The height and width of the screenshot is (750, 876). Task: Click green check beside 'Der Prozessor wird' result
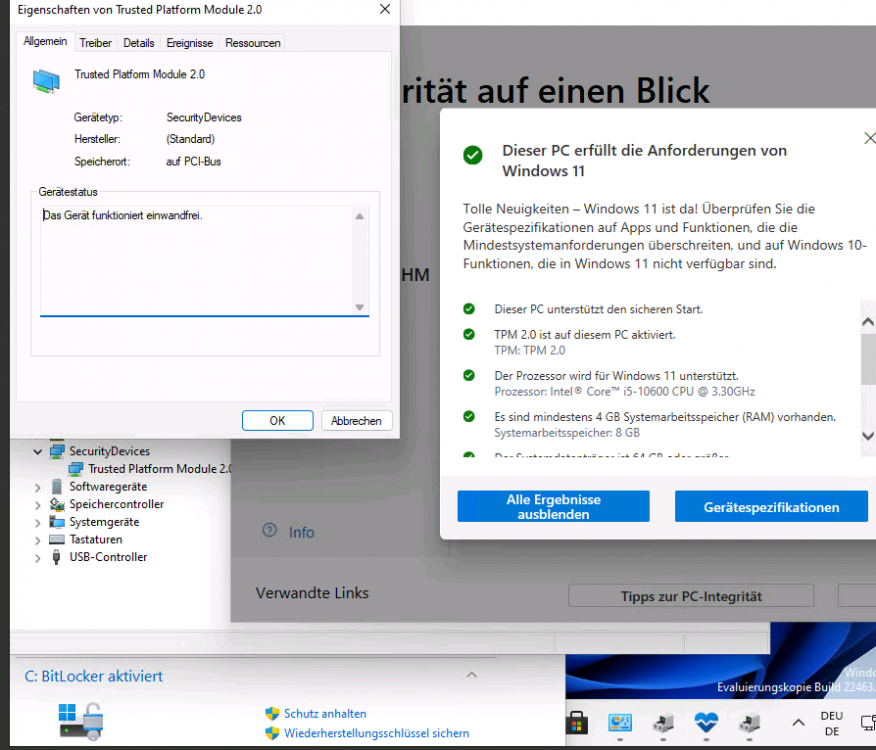point(469,375)
